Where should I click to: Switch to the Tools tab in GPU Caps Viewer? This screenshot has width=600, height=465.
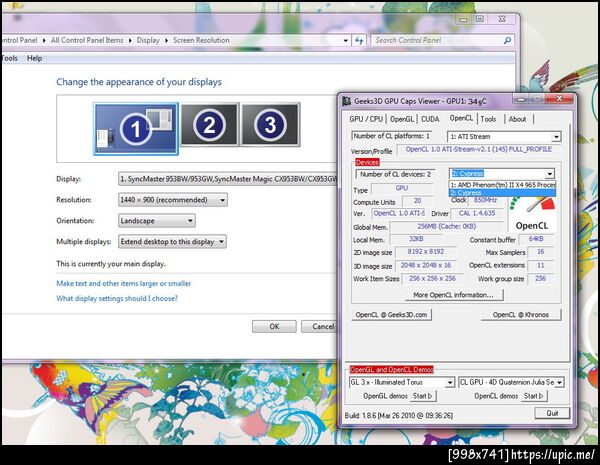pos(488,119)
